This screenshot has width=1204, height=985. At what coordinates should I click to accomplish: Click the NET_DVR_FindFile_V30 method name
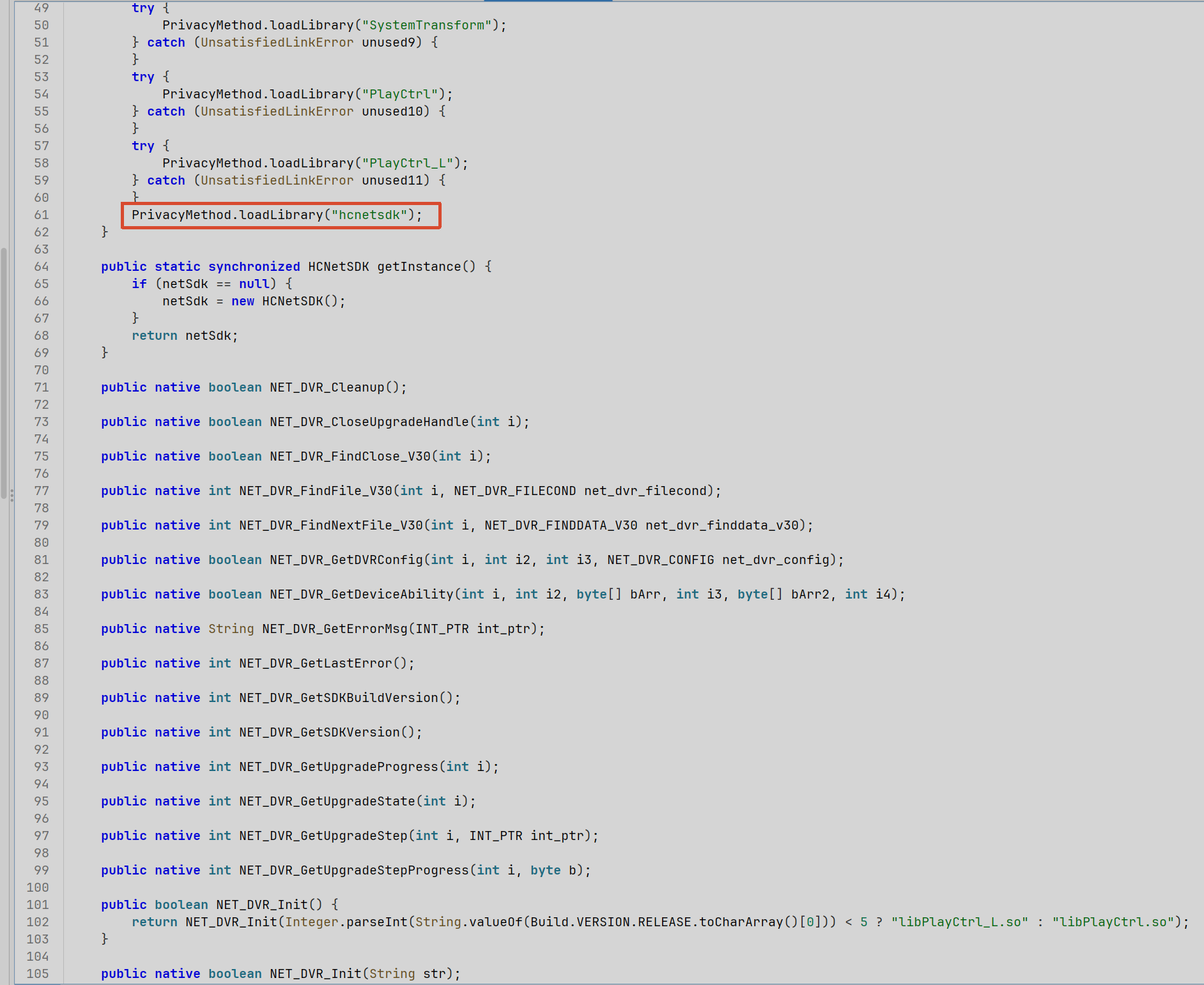coord(315,491)
